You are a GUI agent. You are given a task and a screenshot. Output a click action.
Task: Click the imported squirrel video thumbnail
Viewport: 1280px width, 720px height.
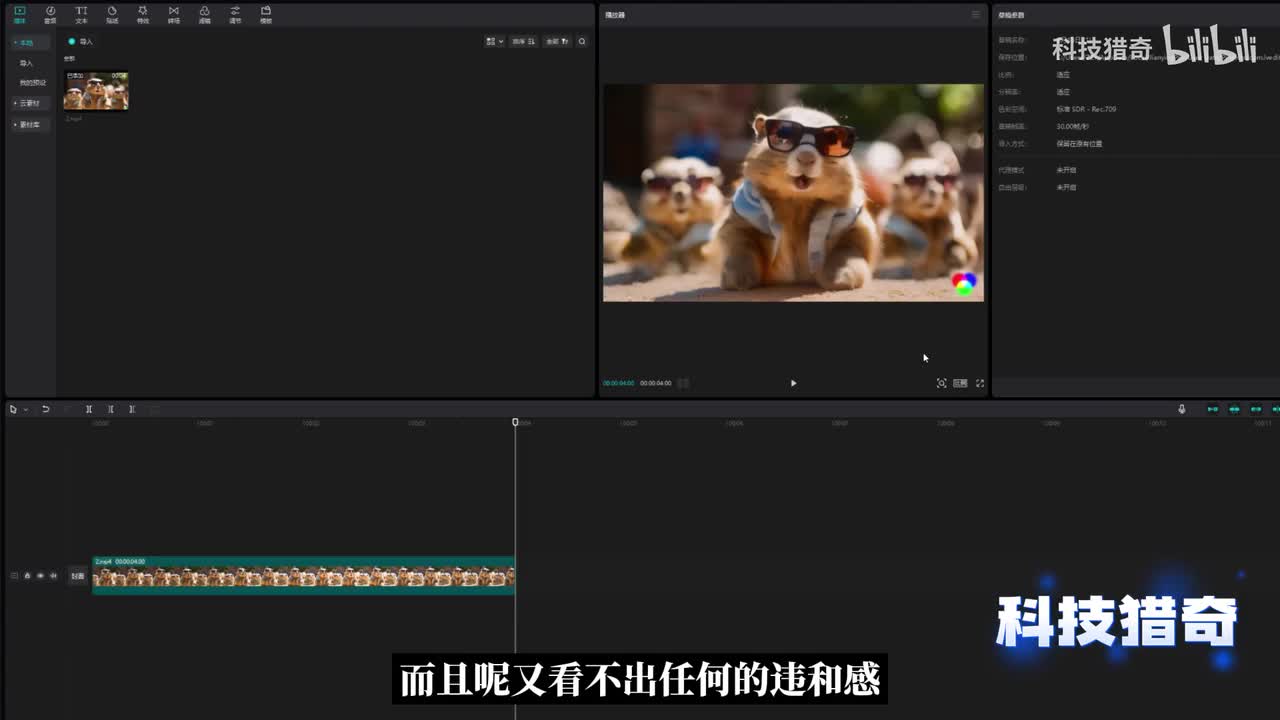pos(96,91)
